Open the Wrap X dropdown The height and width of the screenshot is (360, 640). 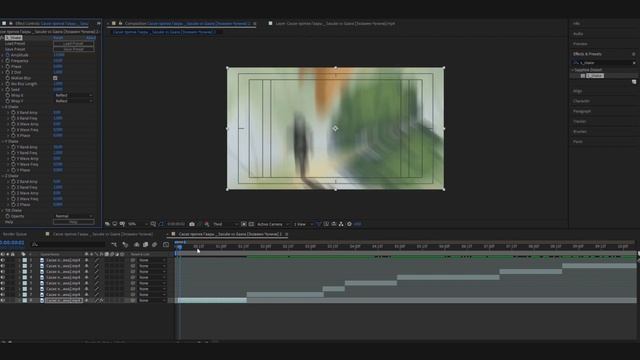pyautogui.click(x=73, y=95)
